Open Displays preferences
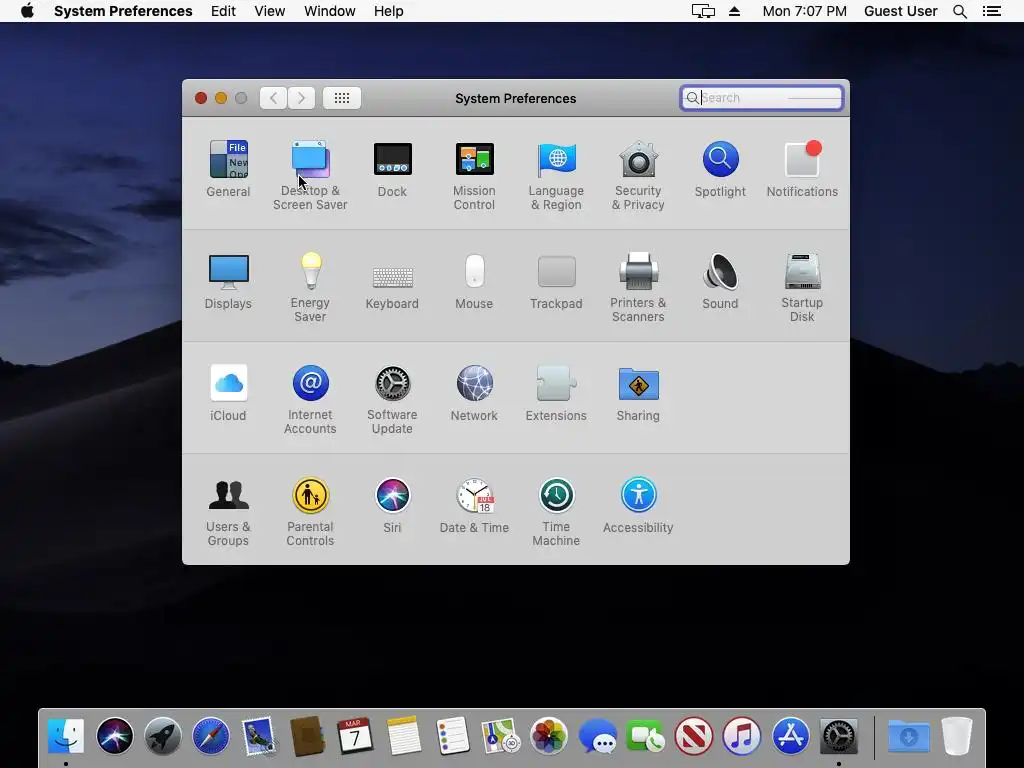This screenshot has width=1024, height=768. click(228, 281)
